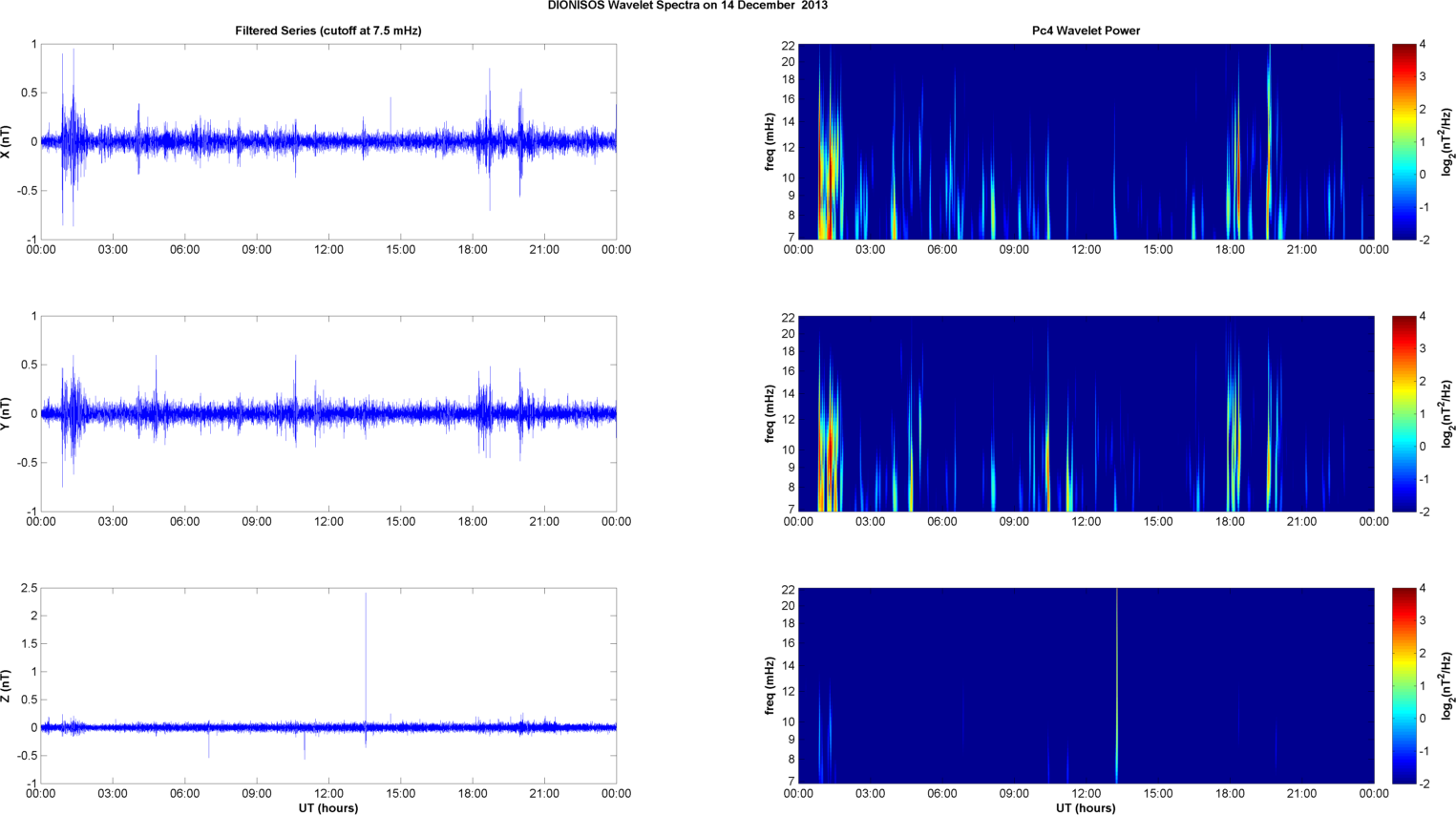Click the 12:00 tick label under X time series
This screenshot has width=1456, height=815.
[328, 250]
